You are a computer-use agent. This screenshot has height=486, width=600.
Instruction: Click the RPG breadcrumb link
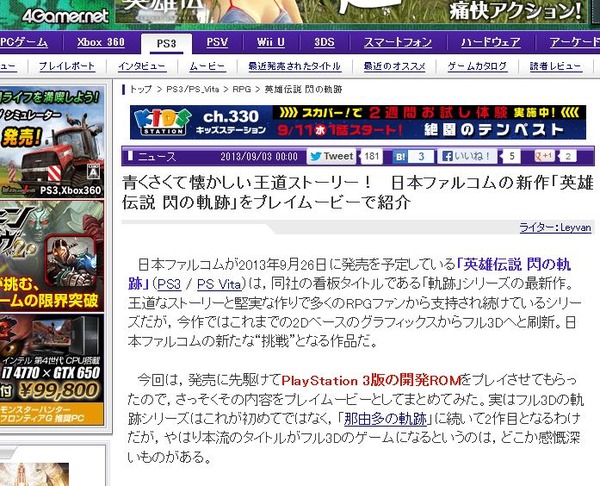242,89
